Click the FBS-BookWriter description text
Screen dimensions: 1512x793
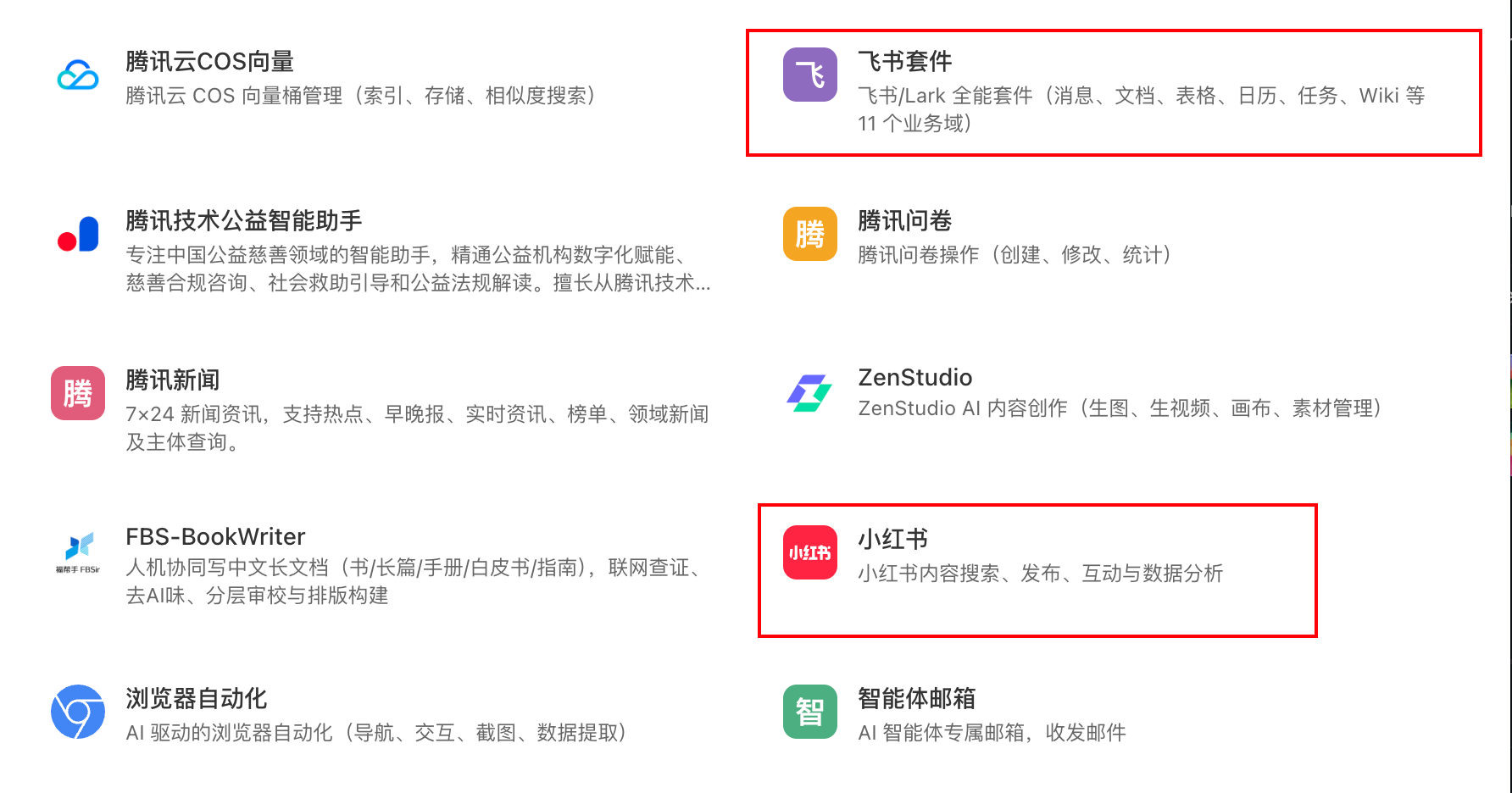coord(415,581)
